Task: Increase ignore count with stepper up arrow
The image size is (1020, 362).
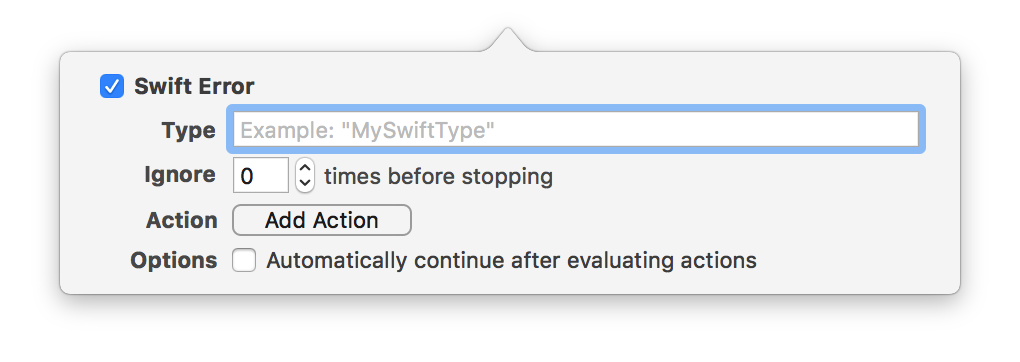Action: (x=305, y=167)
